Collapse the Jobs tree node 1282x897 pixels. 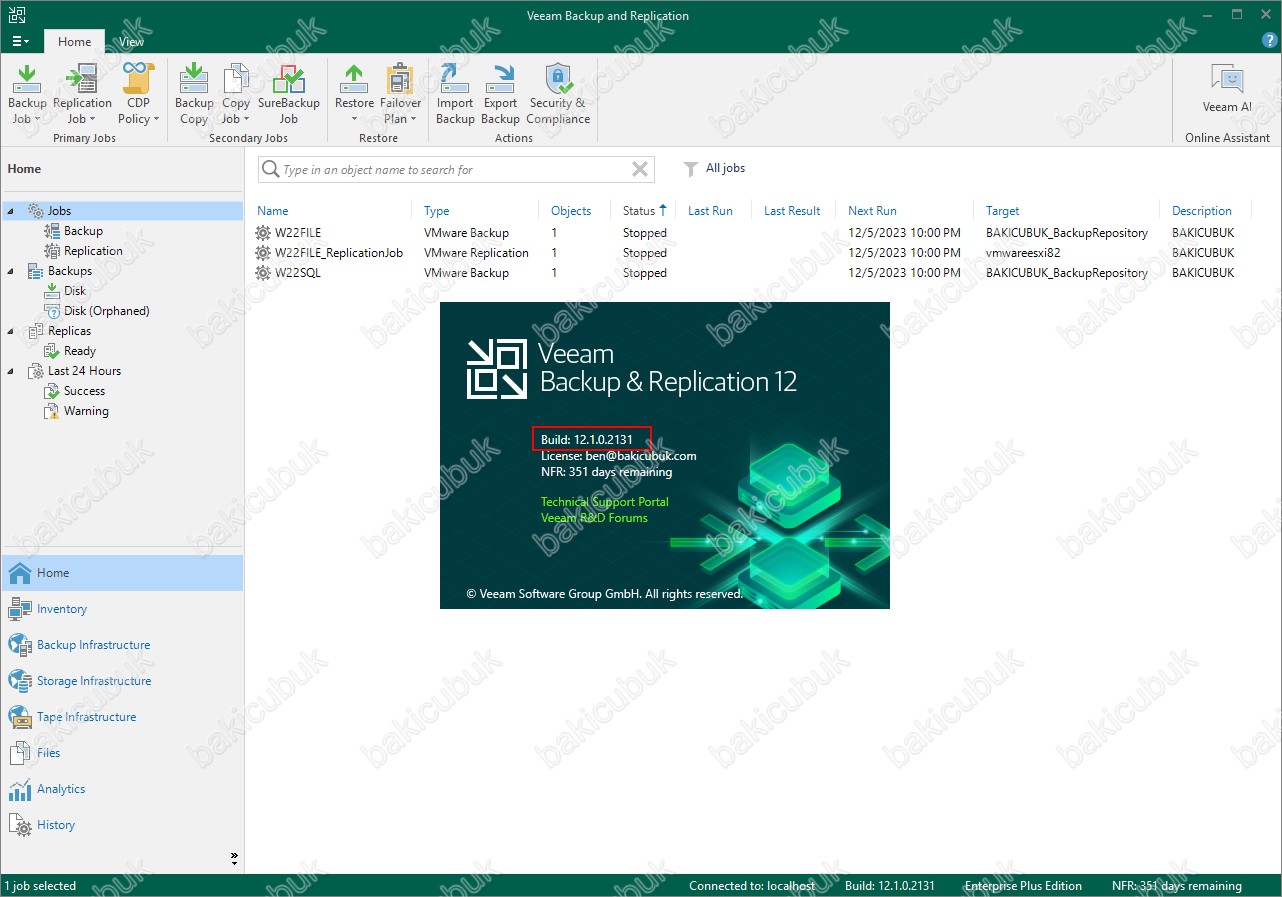pyautogui.click(x=10, y=211)
